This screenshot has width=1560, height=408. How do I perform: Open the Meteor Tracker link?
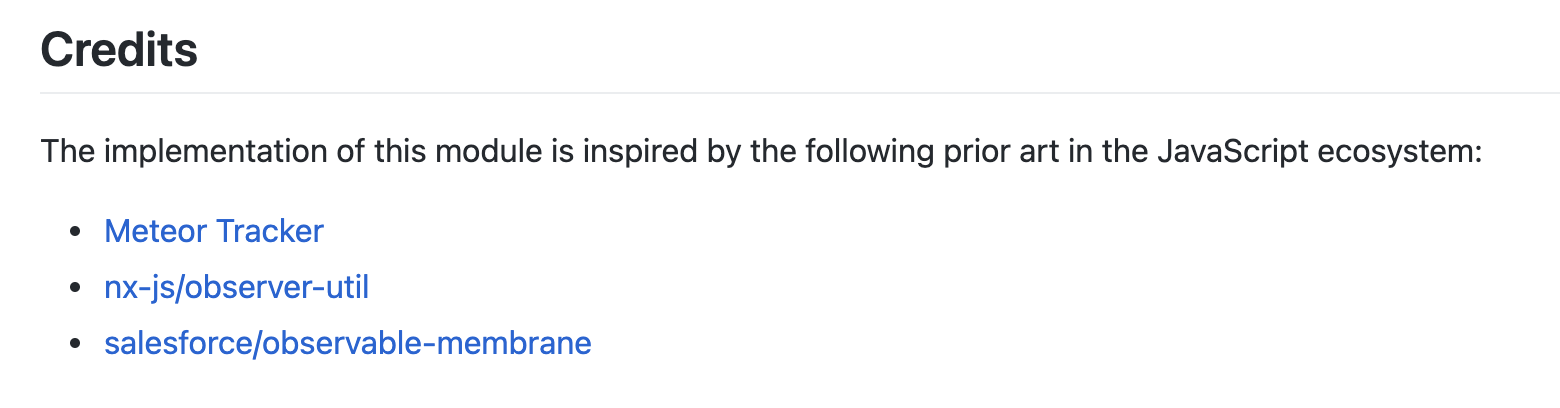214,232
